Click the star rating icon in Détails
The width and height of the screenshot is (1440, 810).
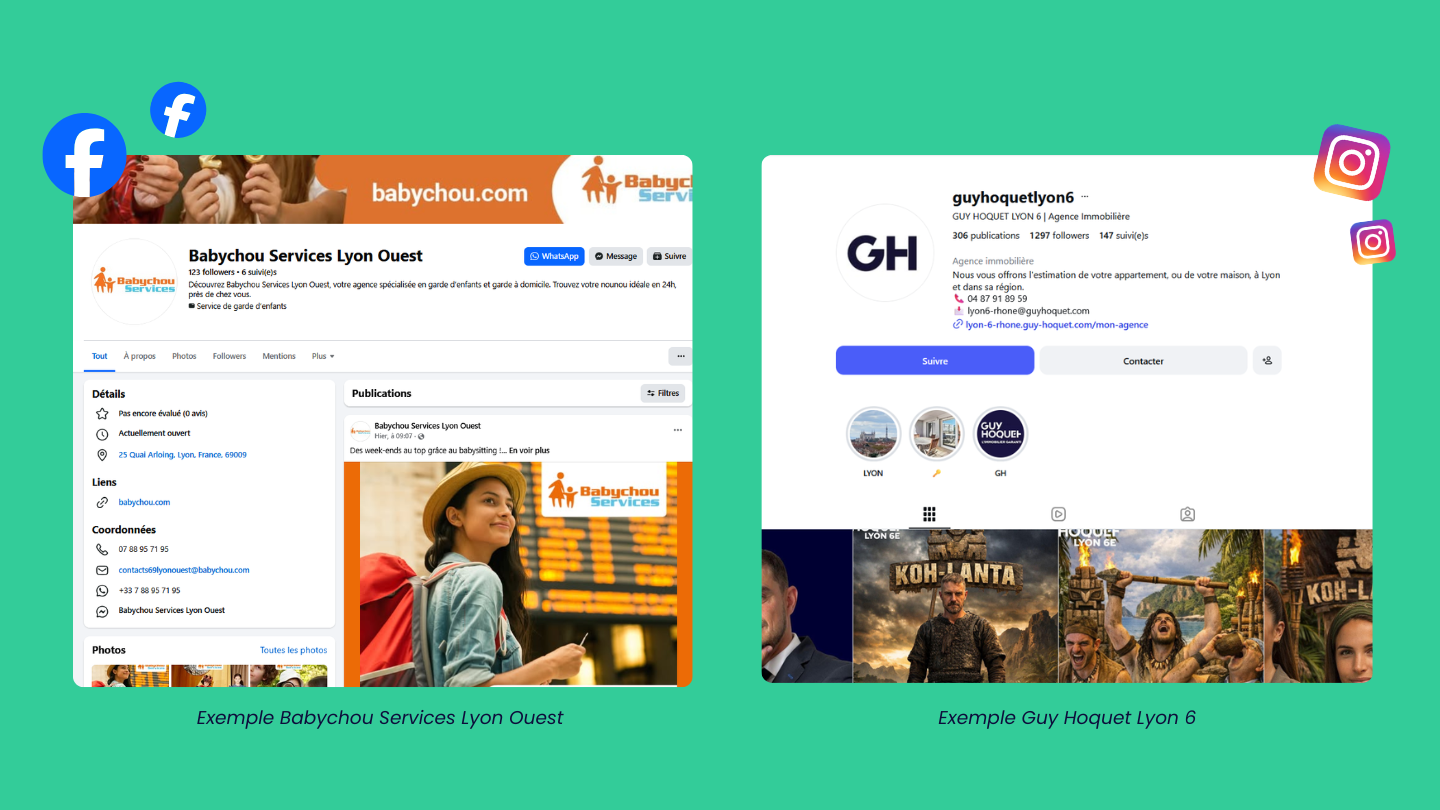pyautogui.click(x=102, y=413)
